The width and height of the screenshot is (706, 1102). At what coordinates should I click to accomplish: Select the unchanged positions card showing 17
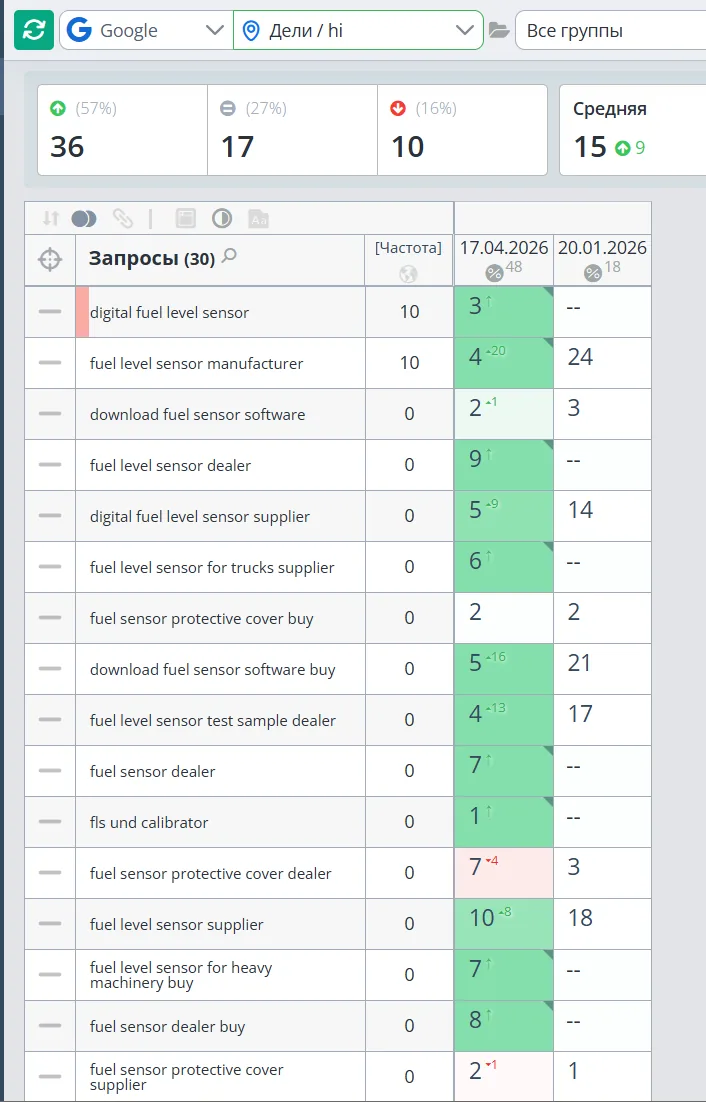coord(292,130)
